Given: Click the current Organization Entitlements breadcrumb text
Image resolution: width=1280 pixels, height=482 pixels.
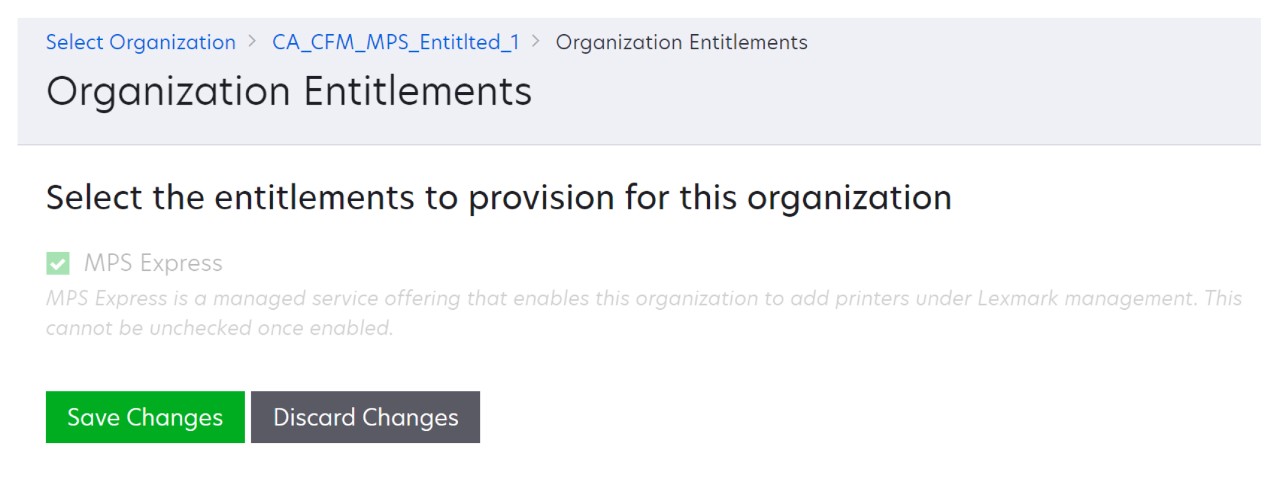Looking at the screenshot, I should pos(681,42).
